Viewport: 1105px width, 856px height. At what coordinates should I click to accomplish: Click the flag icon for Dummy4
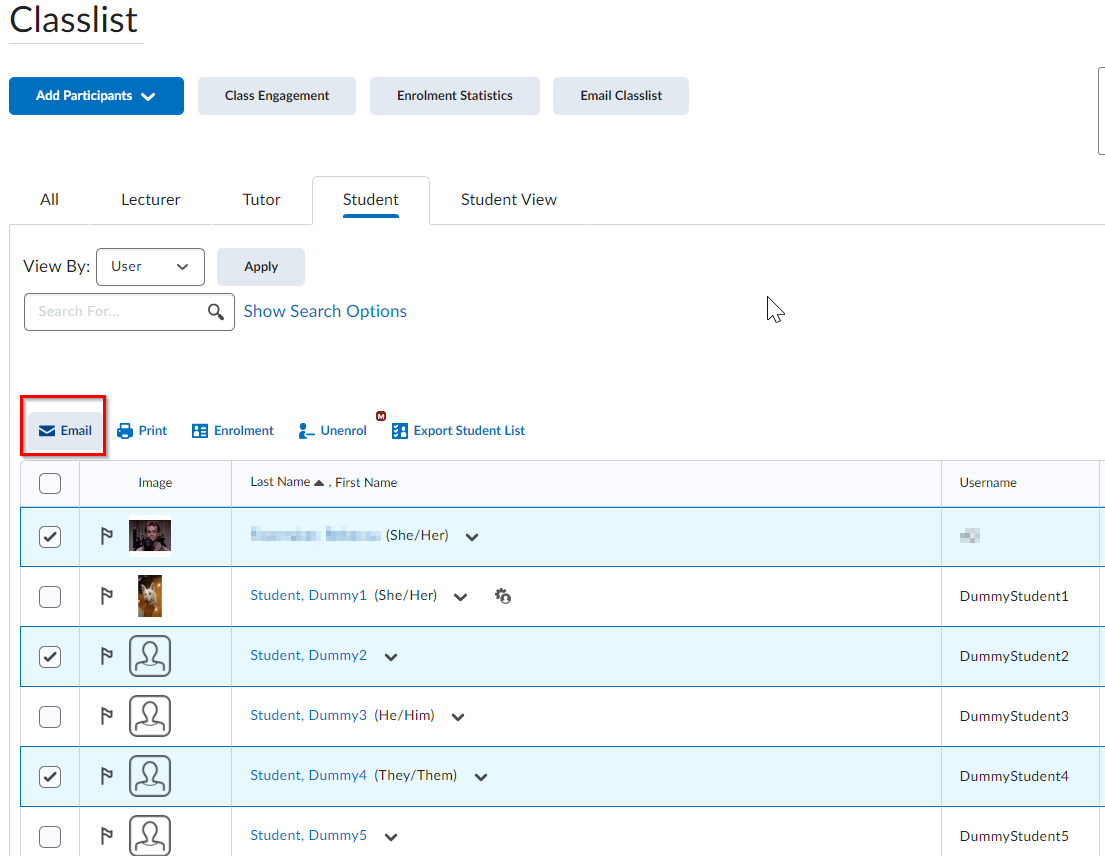[106, 776]
